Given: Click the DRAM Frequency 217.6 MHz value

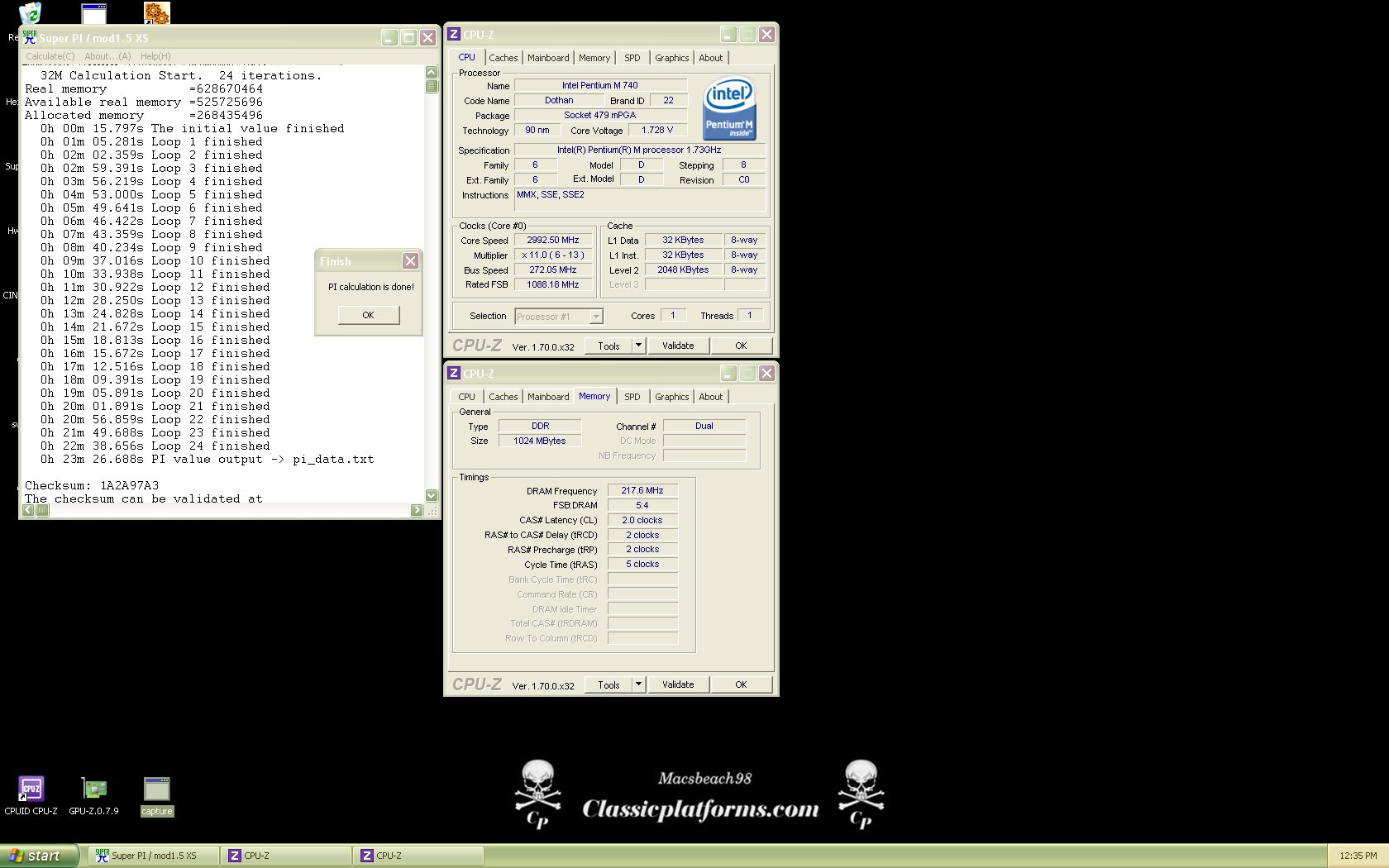Looking at the screenshot, I should tap(642, 490).
